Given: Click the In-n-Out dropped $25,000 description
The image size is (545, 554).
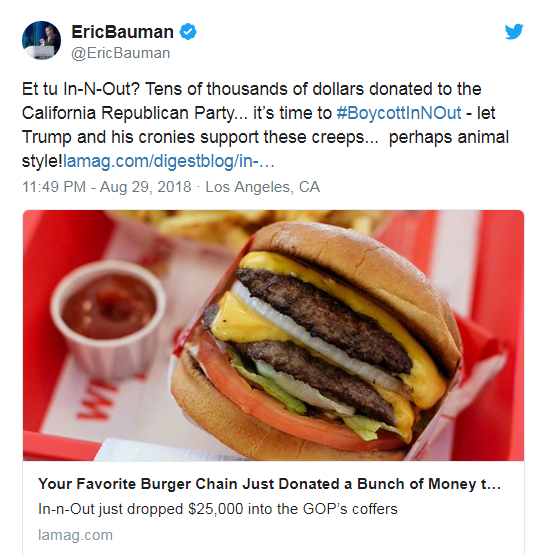Looking at the screenshot, I should point(218,509).
